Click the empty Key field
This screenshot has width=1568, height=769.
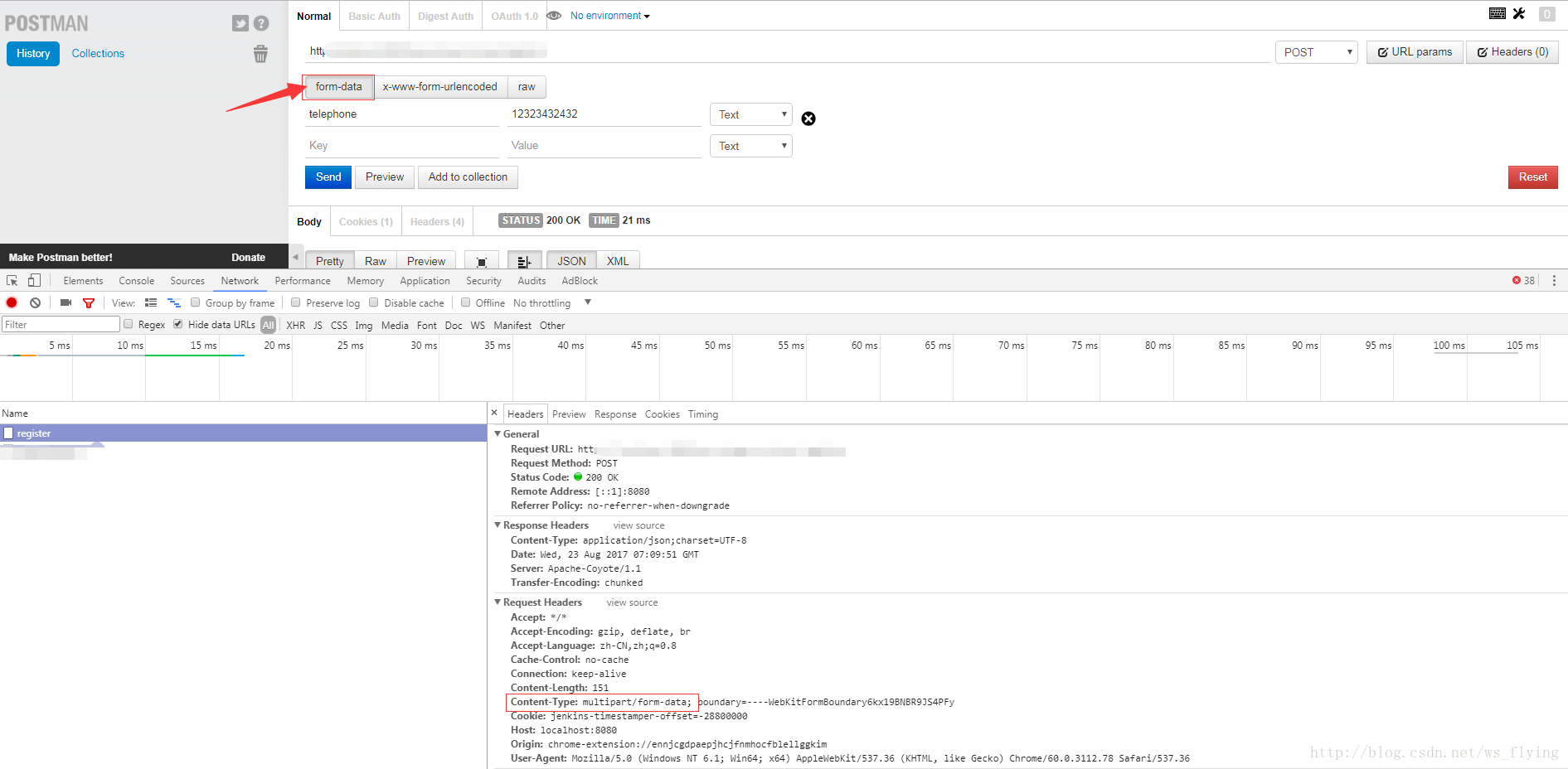[401, 146]
